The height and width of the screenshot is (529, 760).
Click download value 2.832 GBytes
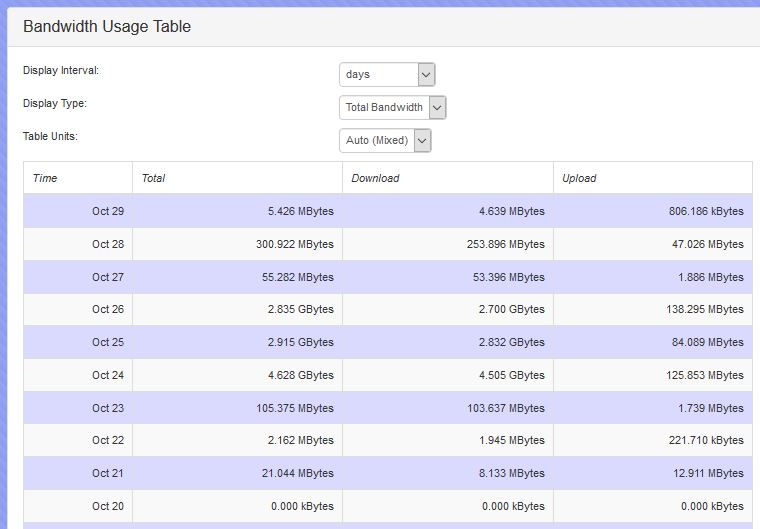512,342
